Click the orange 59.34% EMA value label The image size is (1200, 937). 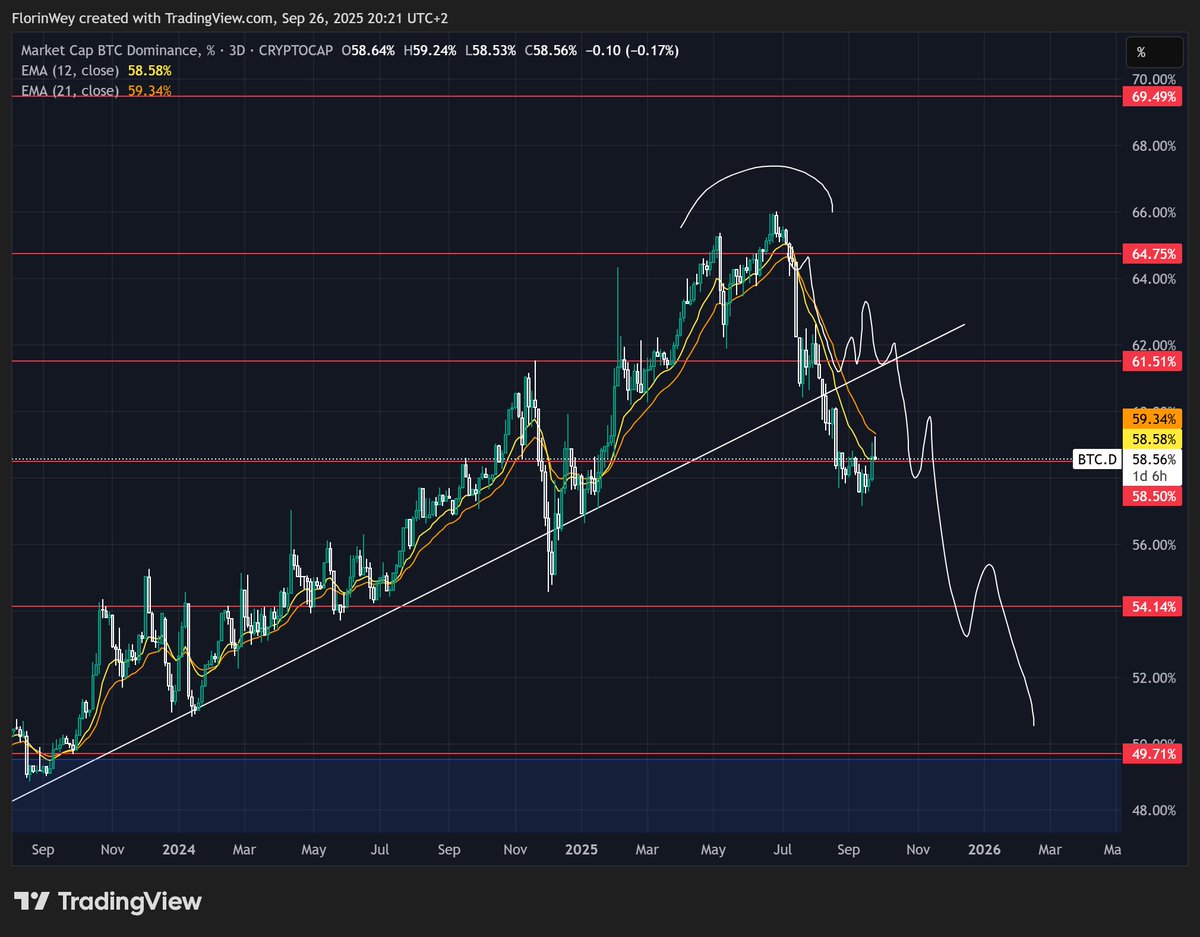pos(1152,418)
